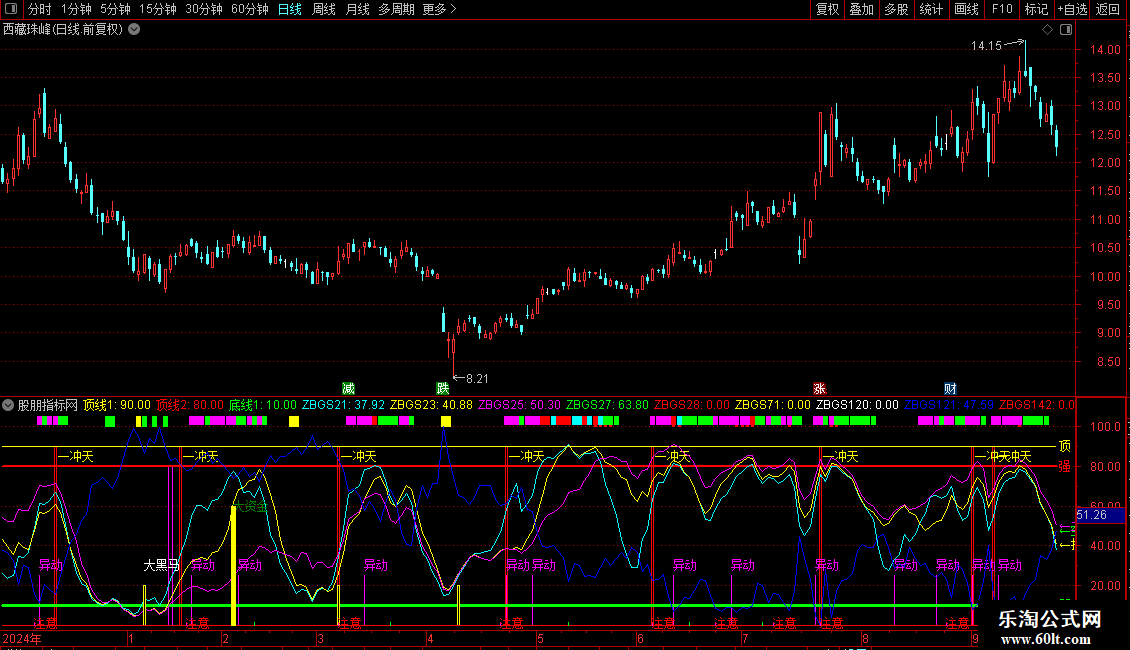The width and height of the screenshot is (1130, 650).
Task: Select the 30分钟 period tab
Action: (204, 9)
